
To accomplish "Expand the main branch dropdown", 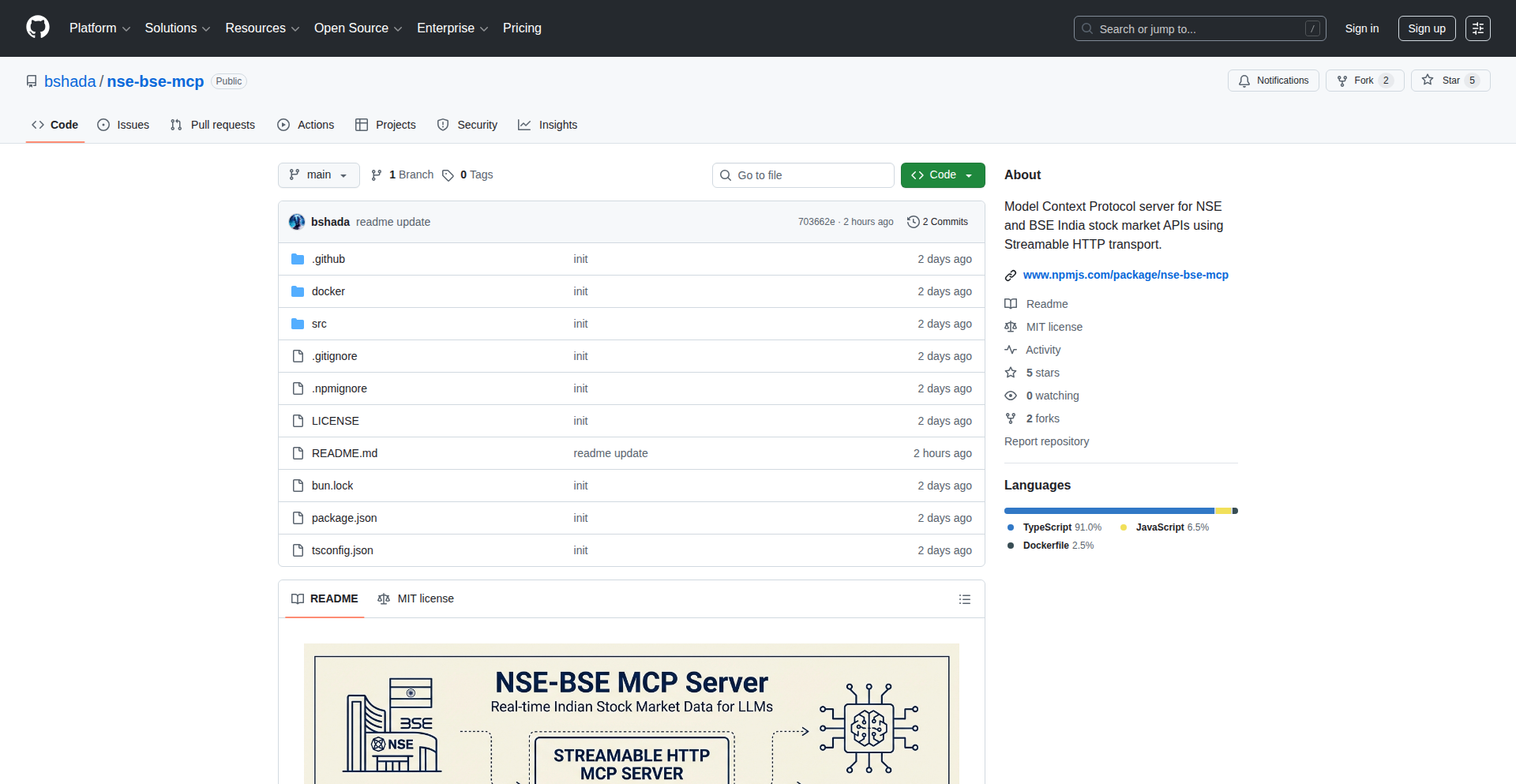I will (318, 175).
